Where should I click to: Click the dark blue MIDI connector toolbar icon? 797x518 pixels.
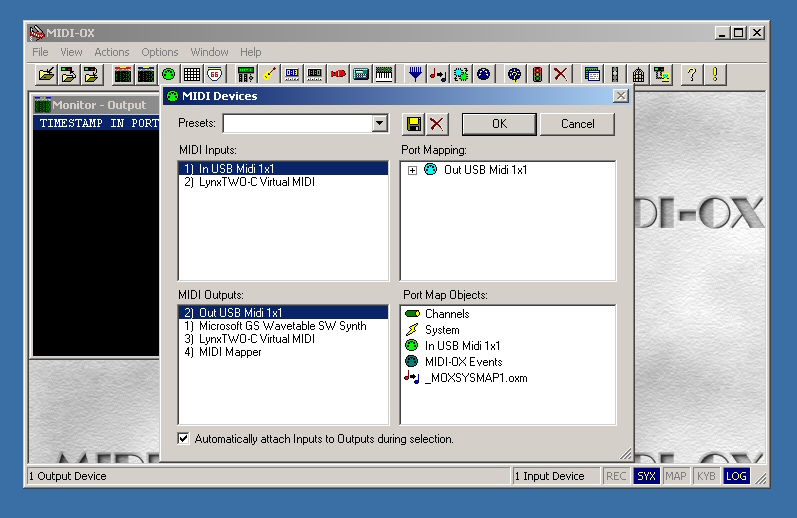[483, 75]
